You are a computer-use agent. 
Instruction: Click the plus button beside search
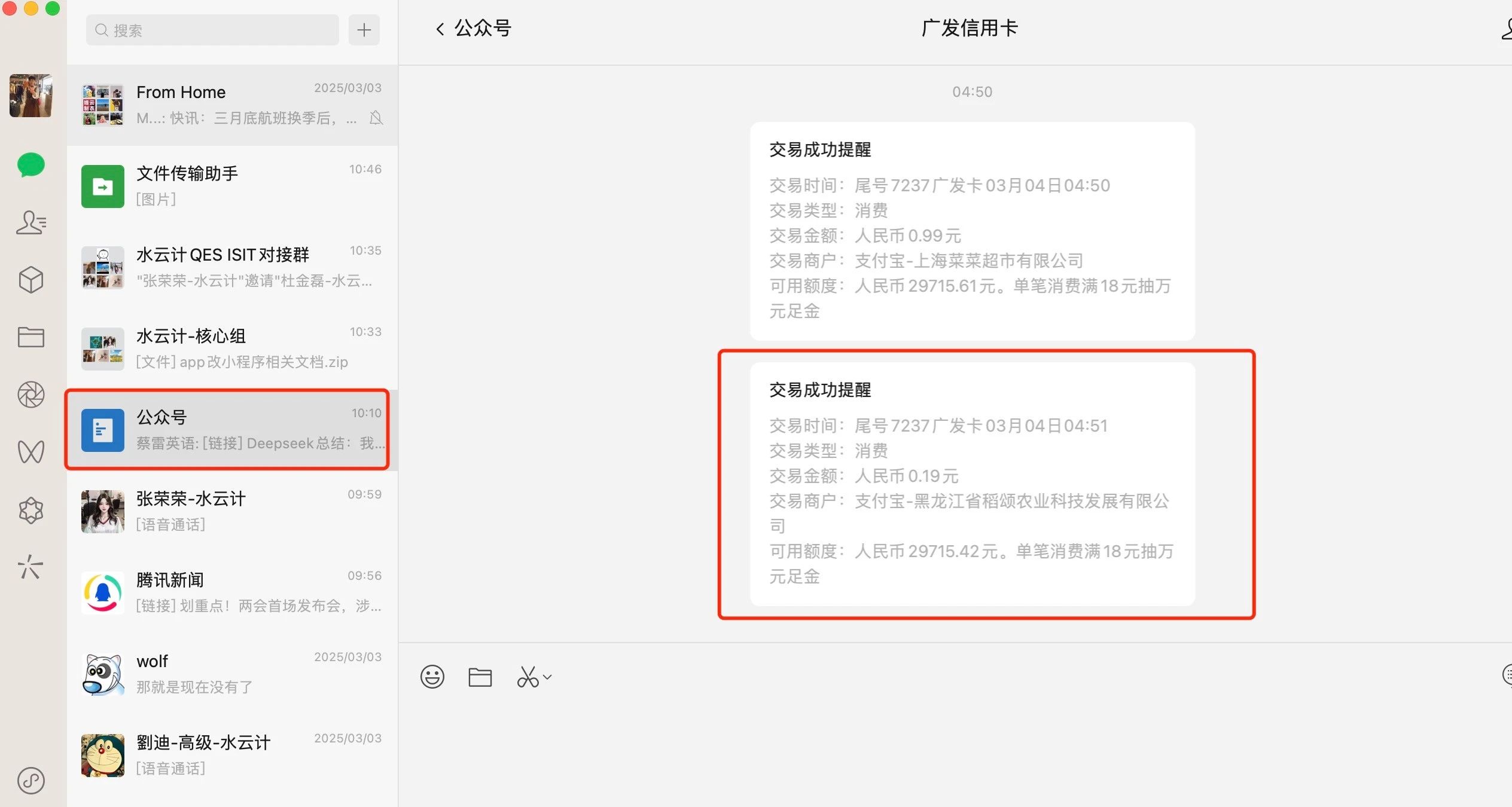tap(364, 30)
